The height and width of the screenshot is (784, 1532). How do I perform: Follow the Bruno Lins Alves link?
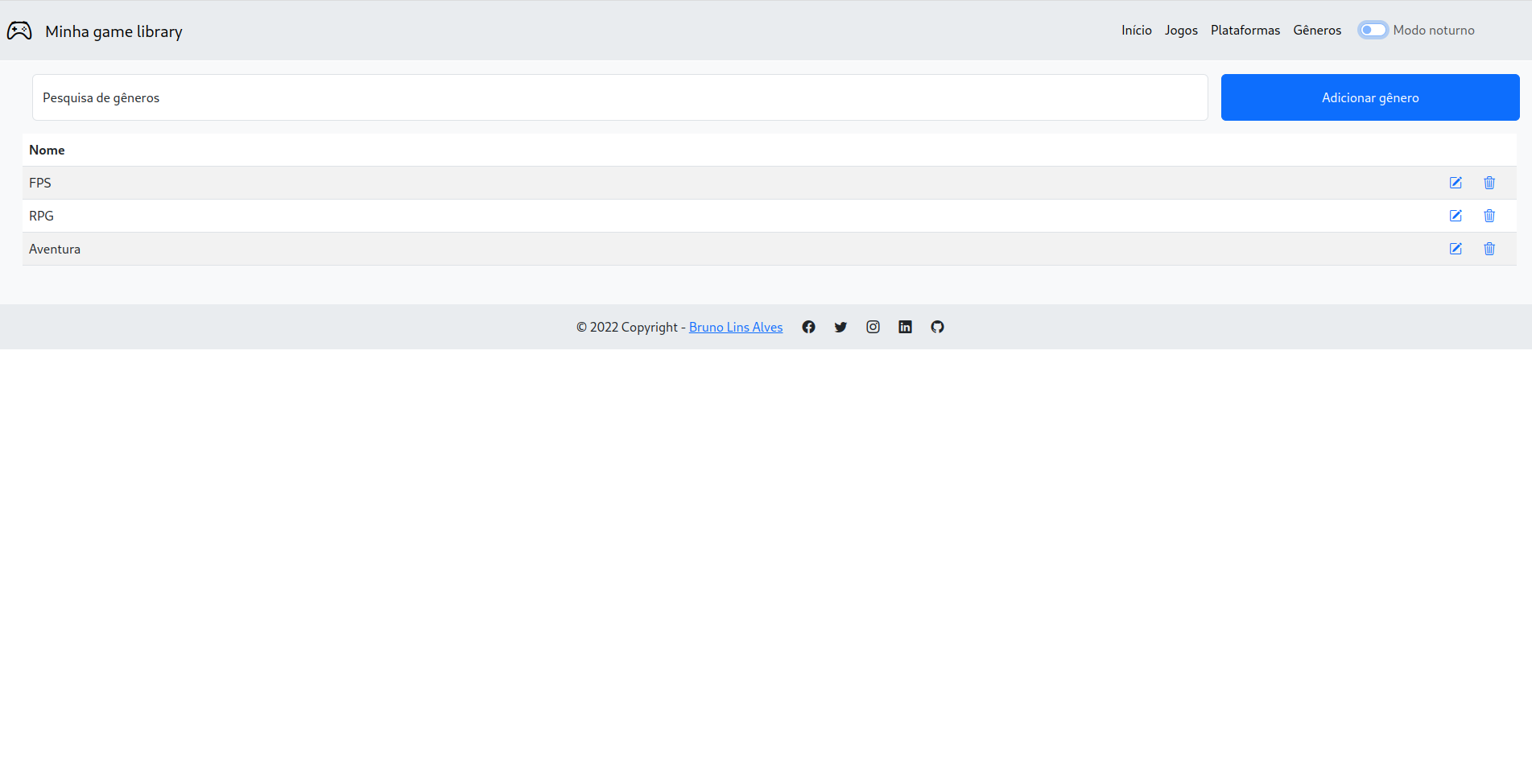(x=736, y=327)
